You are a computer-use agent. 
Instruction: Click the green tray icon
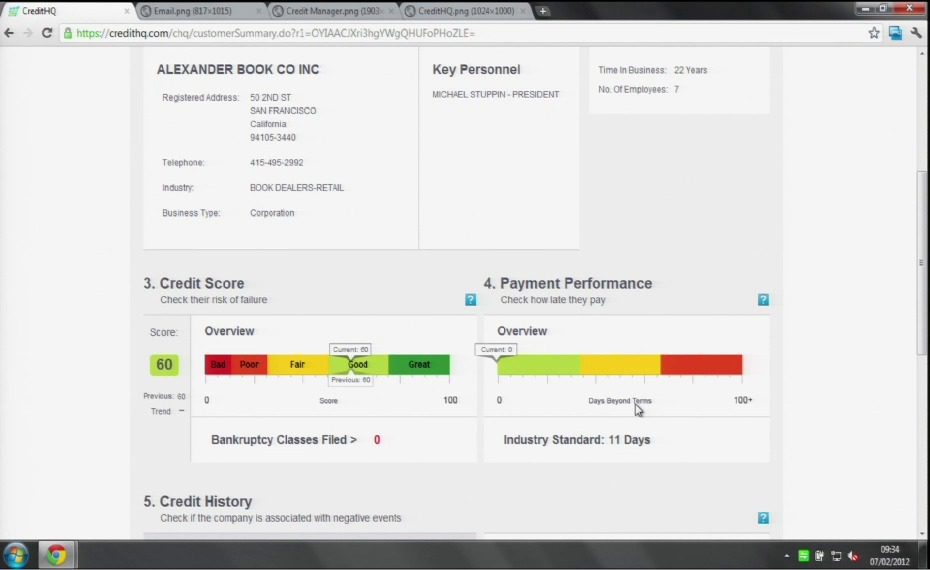click(803, 556)
